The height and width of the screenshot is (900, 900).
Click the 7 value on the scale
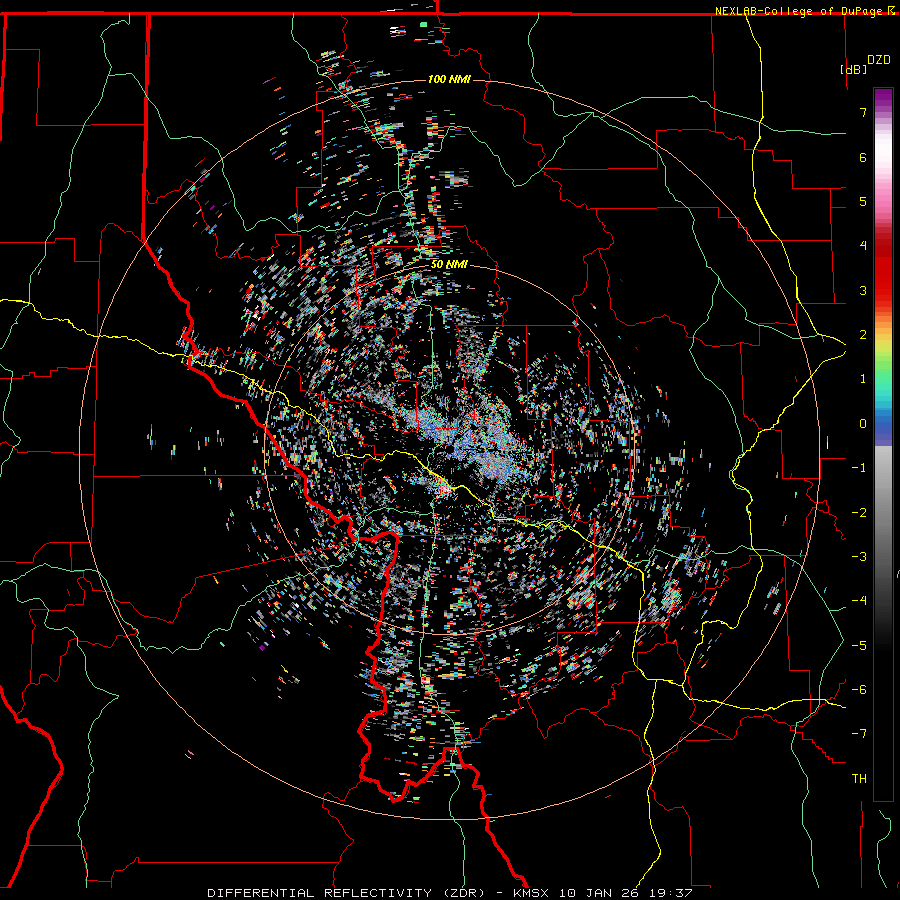(x=863, y=112)
